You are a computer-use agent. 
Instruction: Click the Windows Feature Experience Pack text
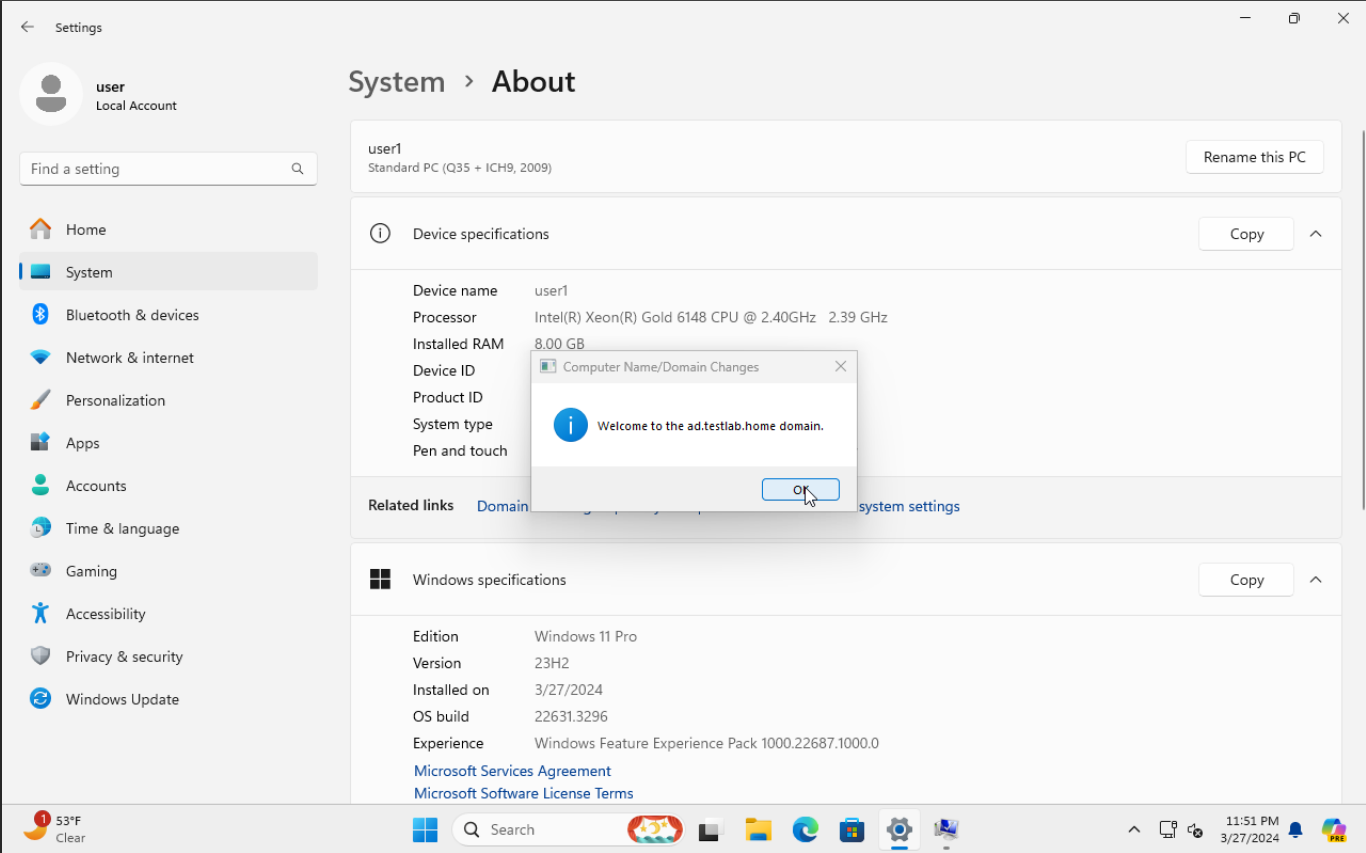(x=706, y=743)
